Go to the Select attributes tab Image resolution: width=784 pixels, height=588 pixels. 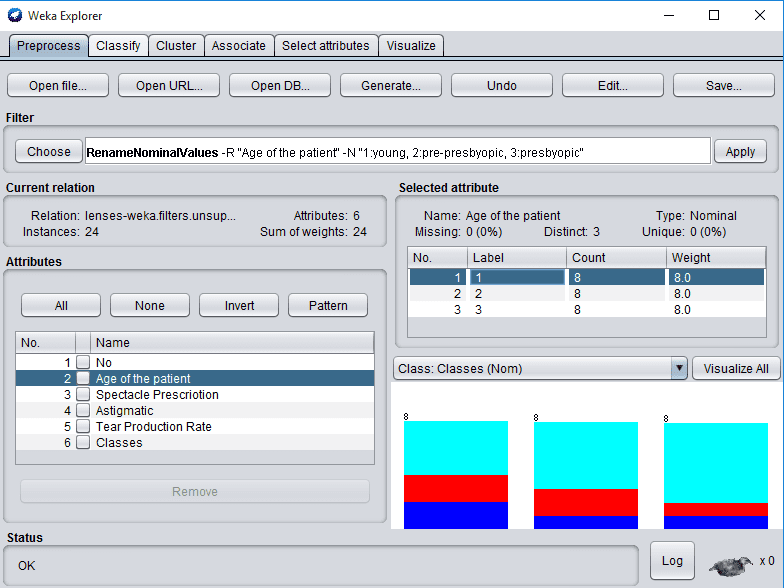click(x=326, y=46)
